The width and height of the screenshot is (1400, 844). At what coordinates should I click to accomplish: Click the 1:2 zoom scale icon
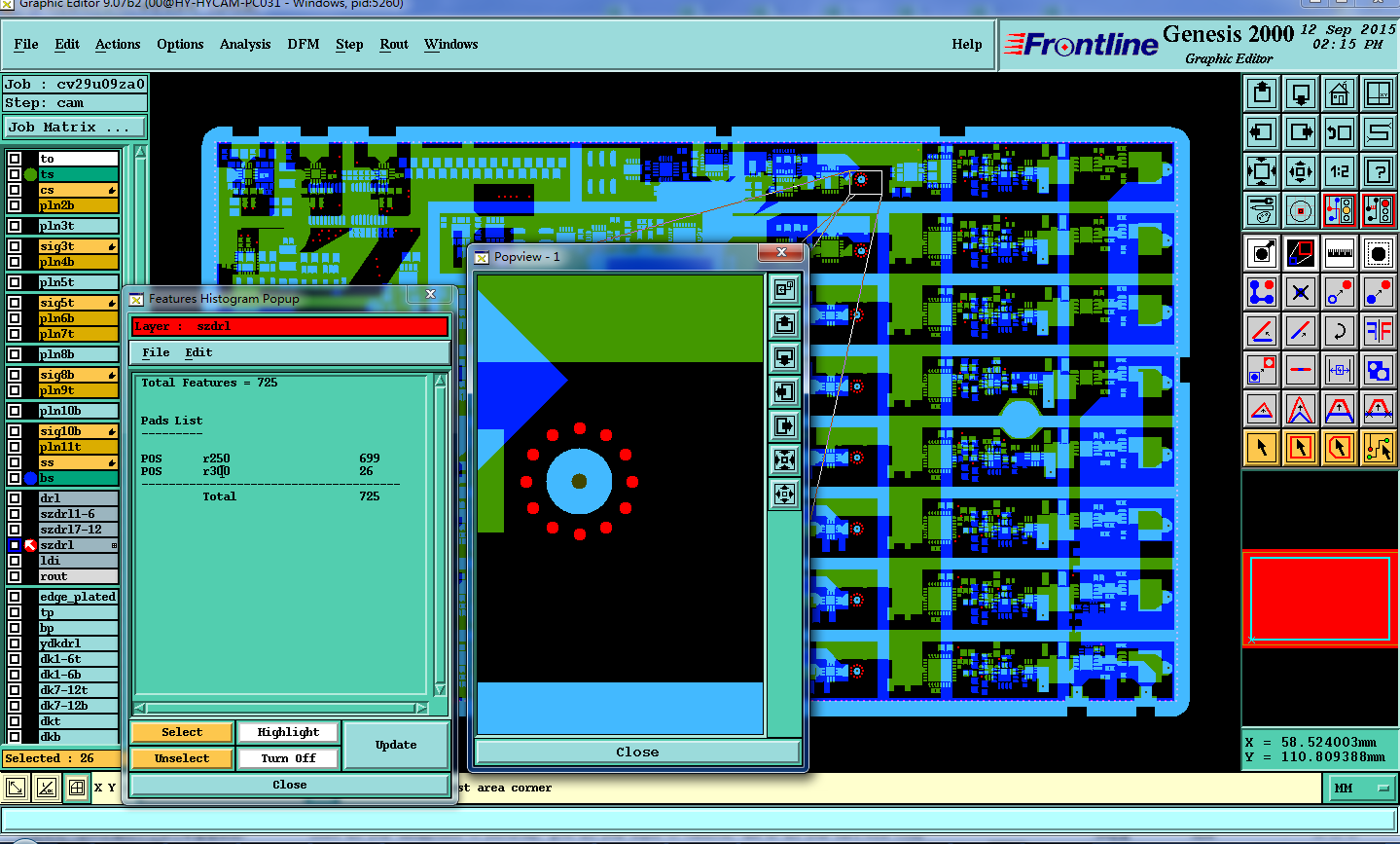click(x=1340, y=171)
